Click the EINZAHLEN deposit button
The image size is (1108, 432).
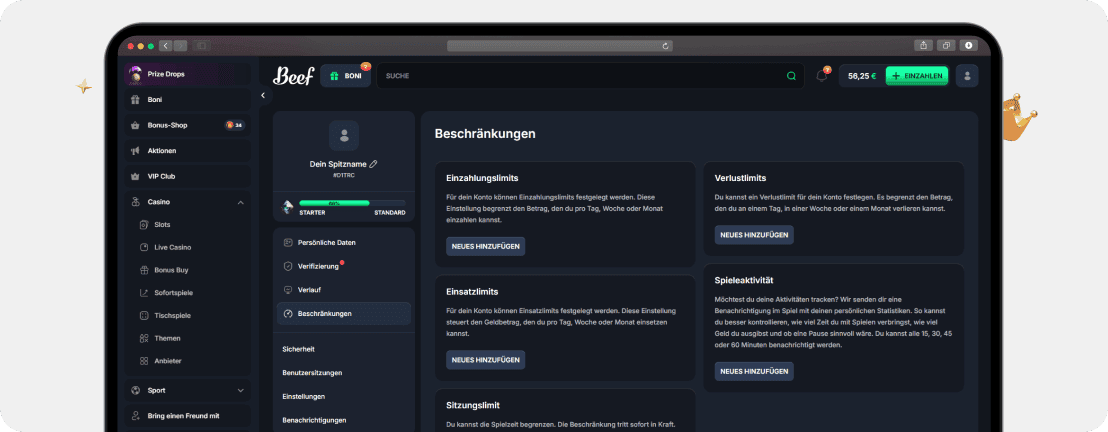tap(917, 76)
